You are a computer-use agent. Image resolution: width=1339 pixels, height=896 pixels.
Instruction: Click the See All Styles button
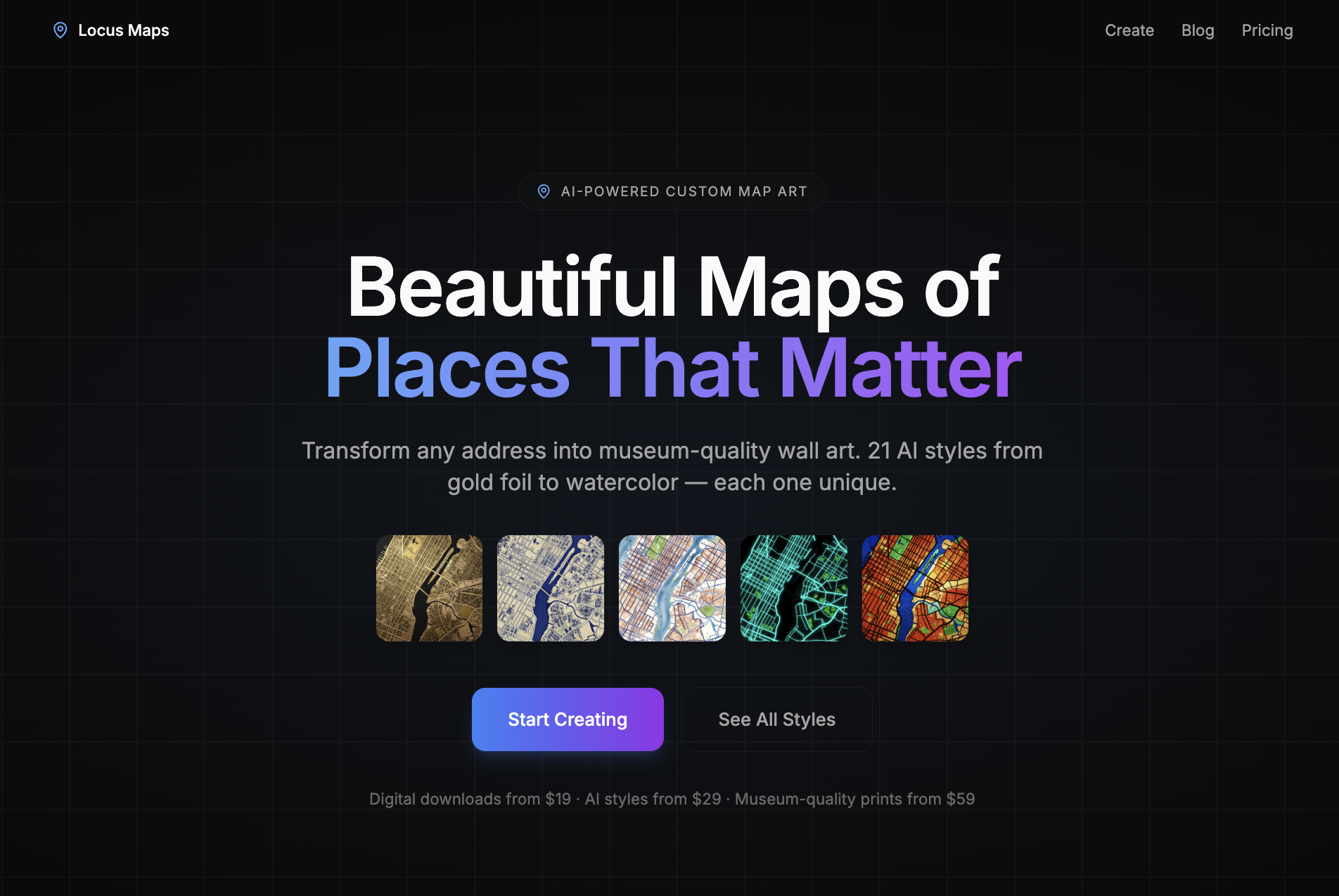click(x=777, y=719)
